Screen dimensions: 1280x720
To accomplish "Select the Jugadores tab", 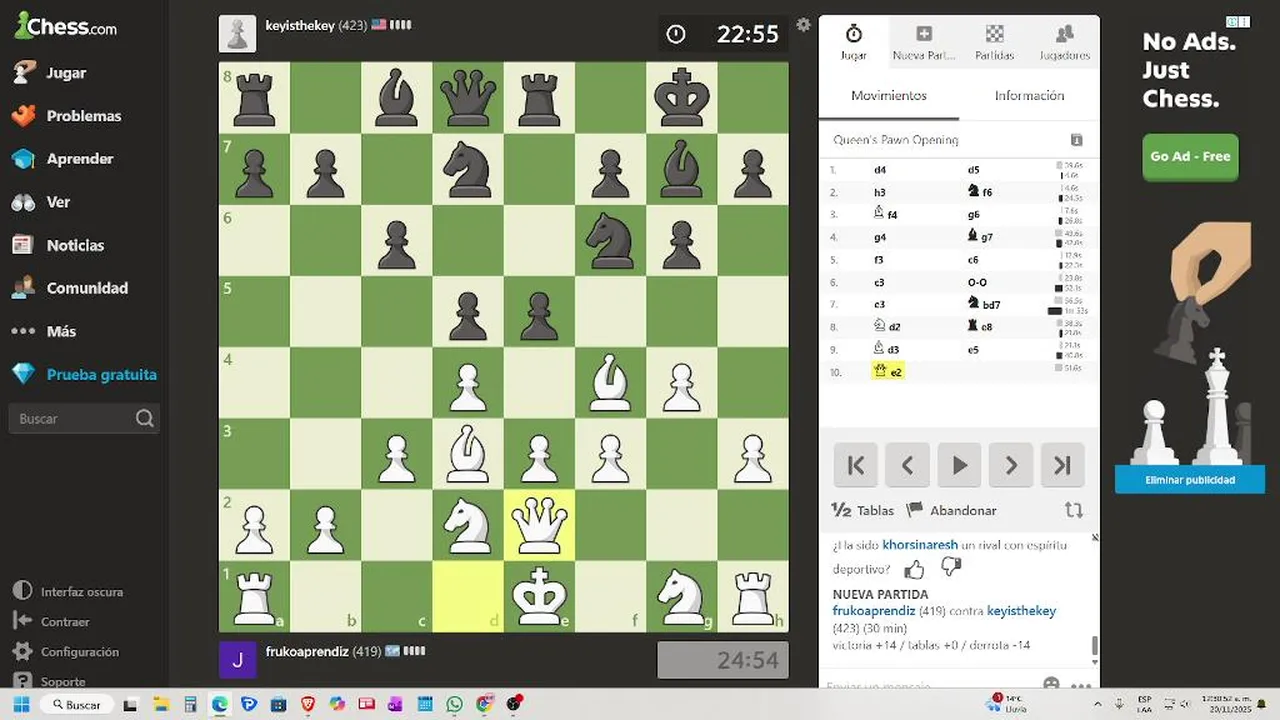I will point(1064,43).
